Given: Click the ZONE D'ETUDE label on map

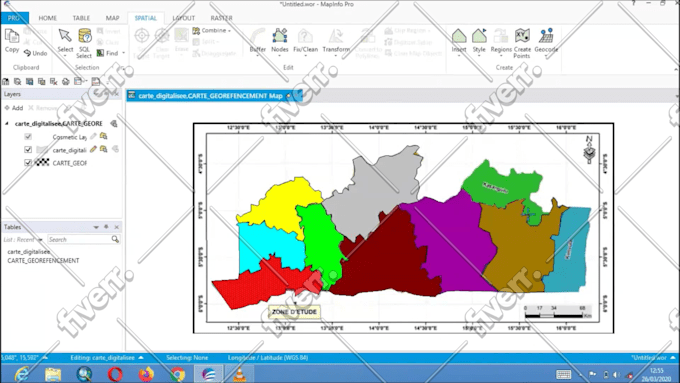Looking at the screenshot, I should 294,311.
